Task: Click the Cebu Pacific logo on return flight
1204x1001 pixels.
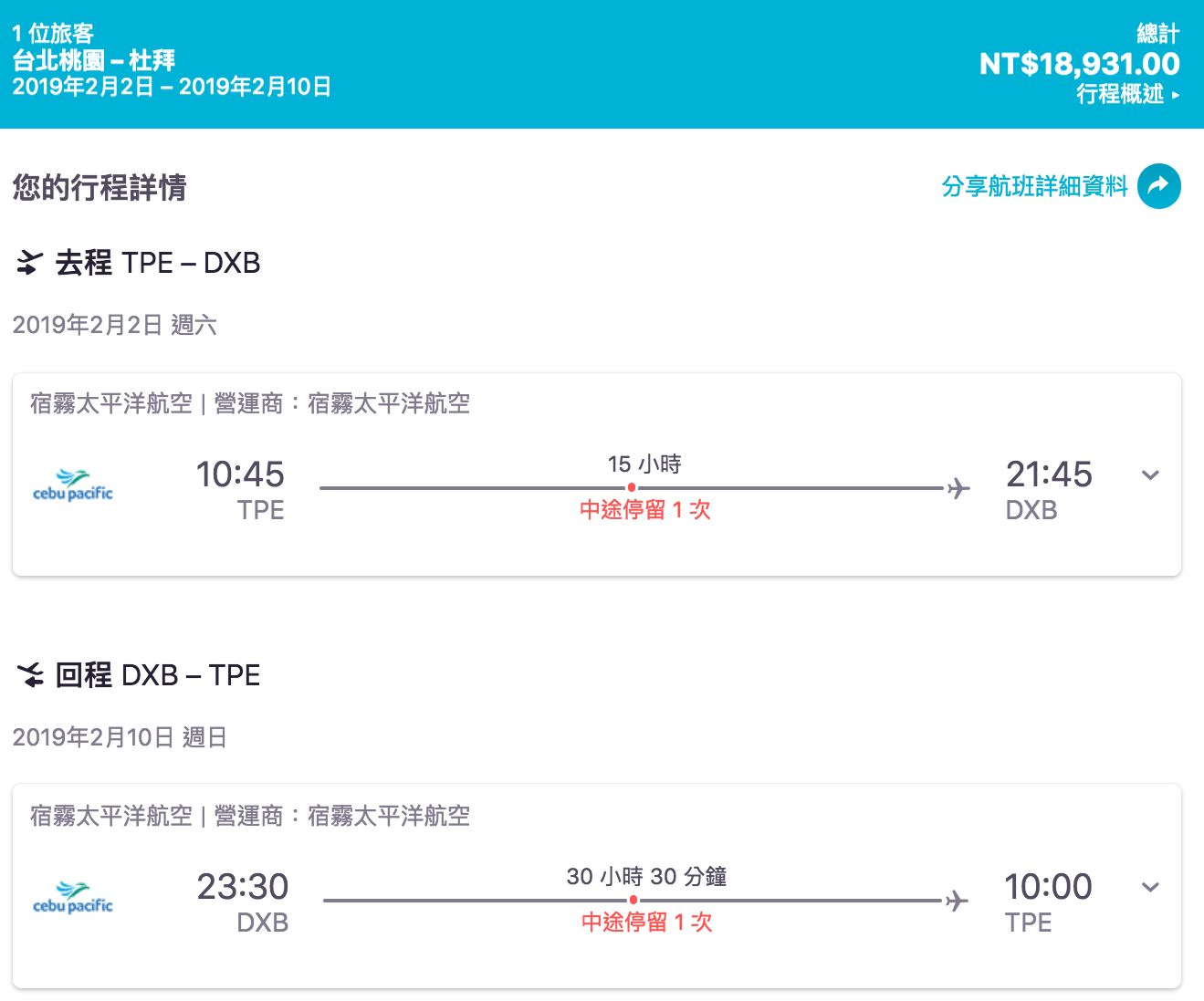Action: pyautogui.click(x=73, y=898)
